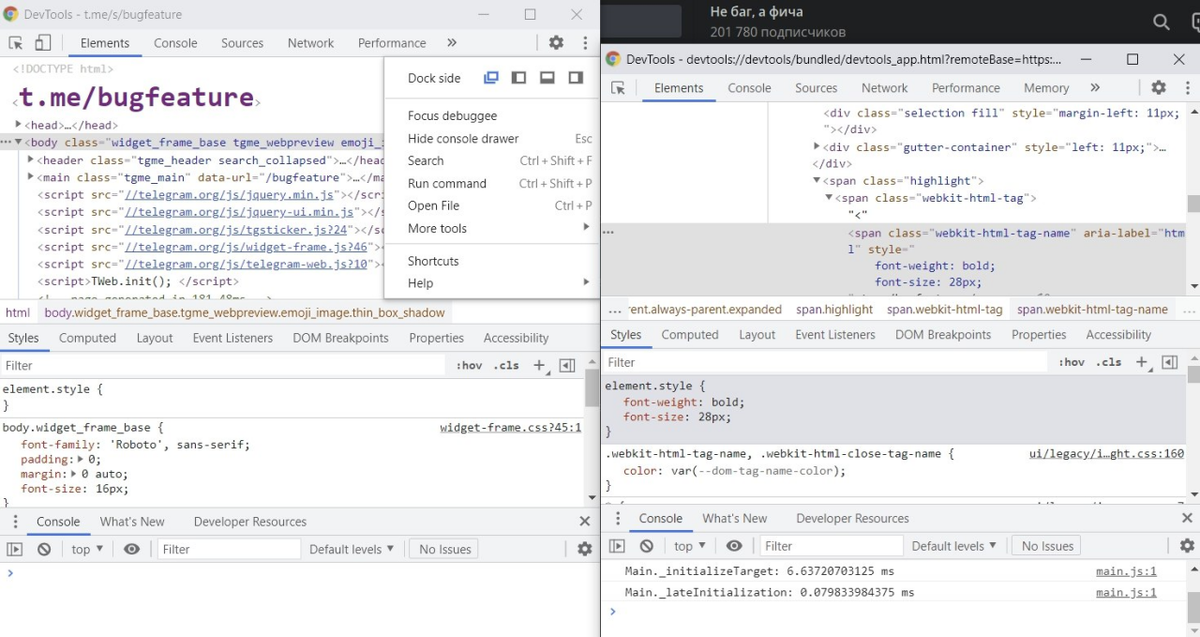The width and height of the screenshot is (1200, 637).
Task: Toggle computed styles sidebar in right Styles pane
Action: tap(1170, 362)
